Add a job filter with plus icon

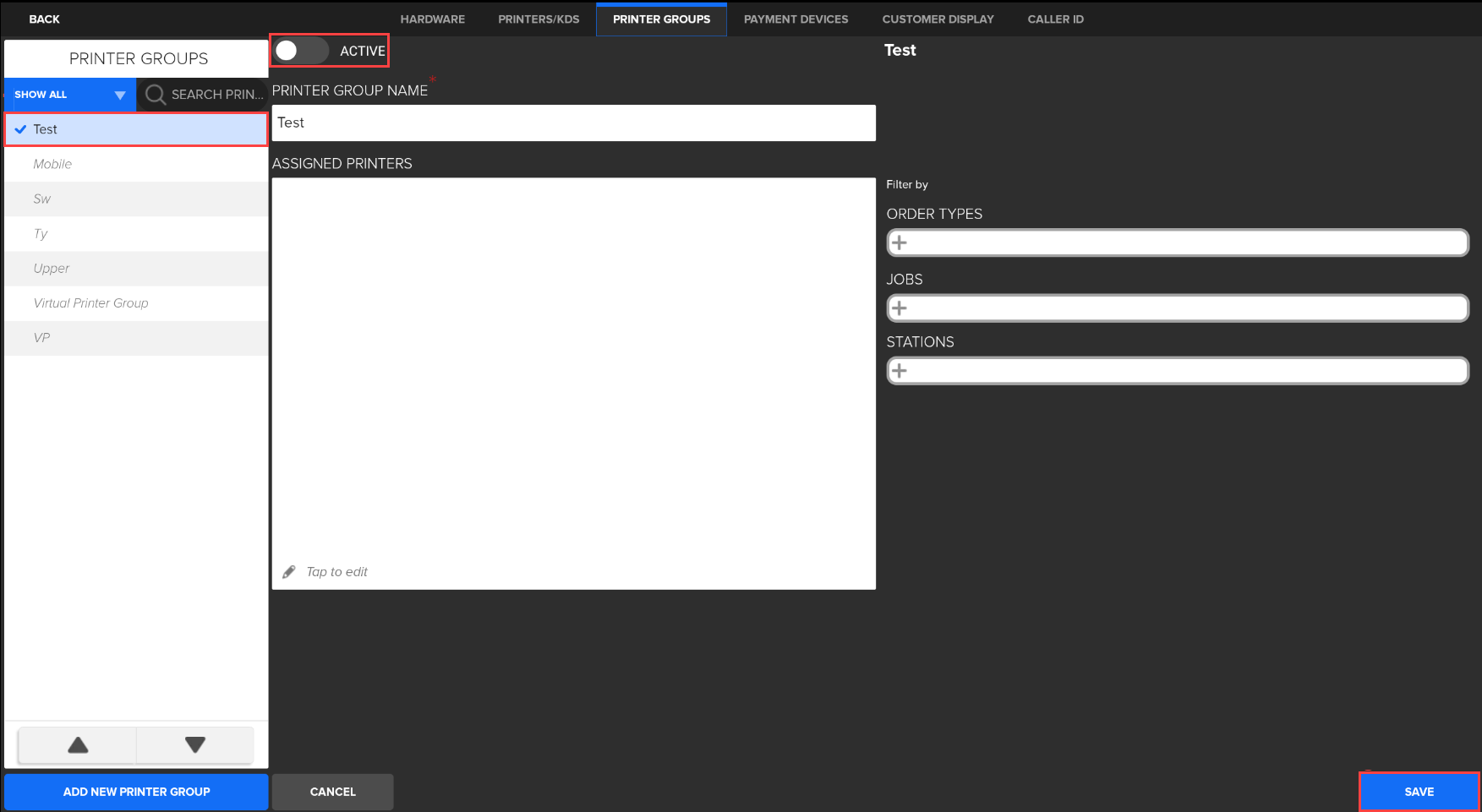(x=900, y=308)
